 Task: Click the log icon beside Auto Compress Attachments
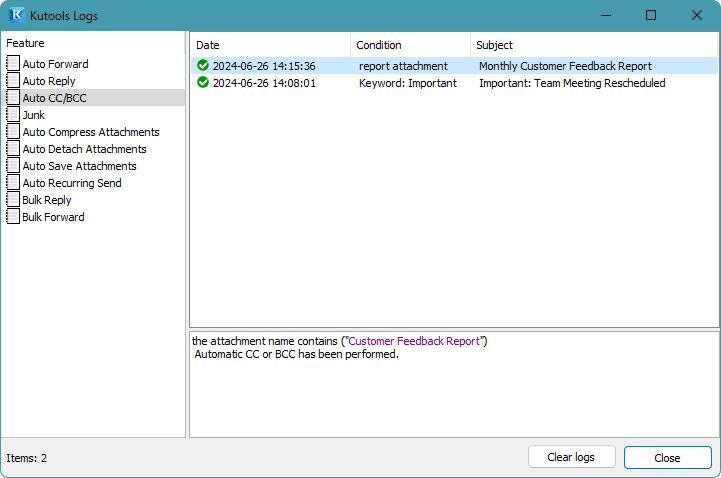13,131
